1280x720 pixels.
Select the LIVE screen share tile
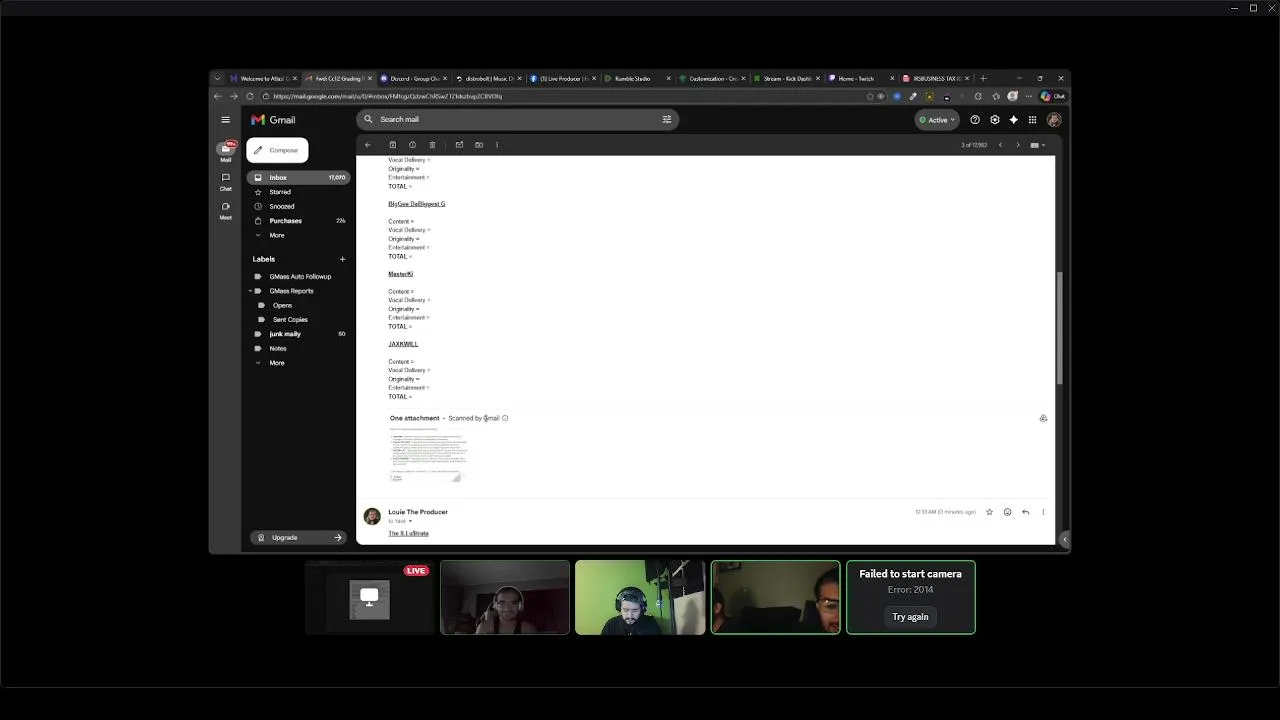(369, 597)
